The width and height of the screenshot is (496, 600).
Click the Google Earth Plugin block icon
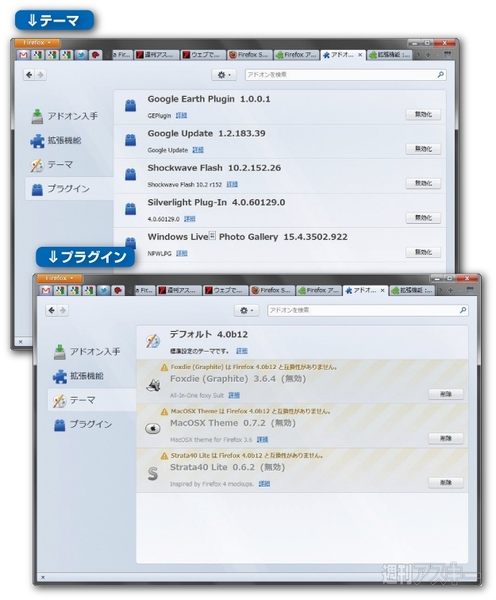pos(131,106)
